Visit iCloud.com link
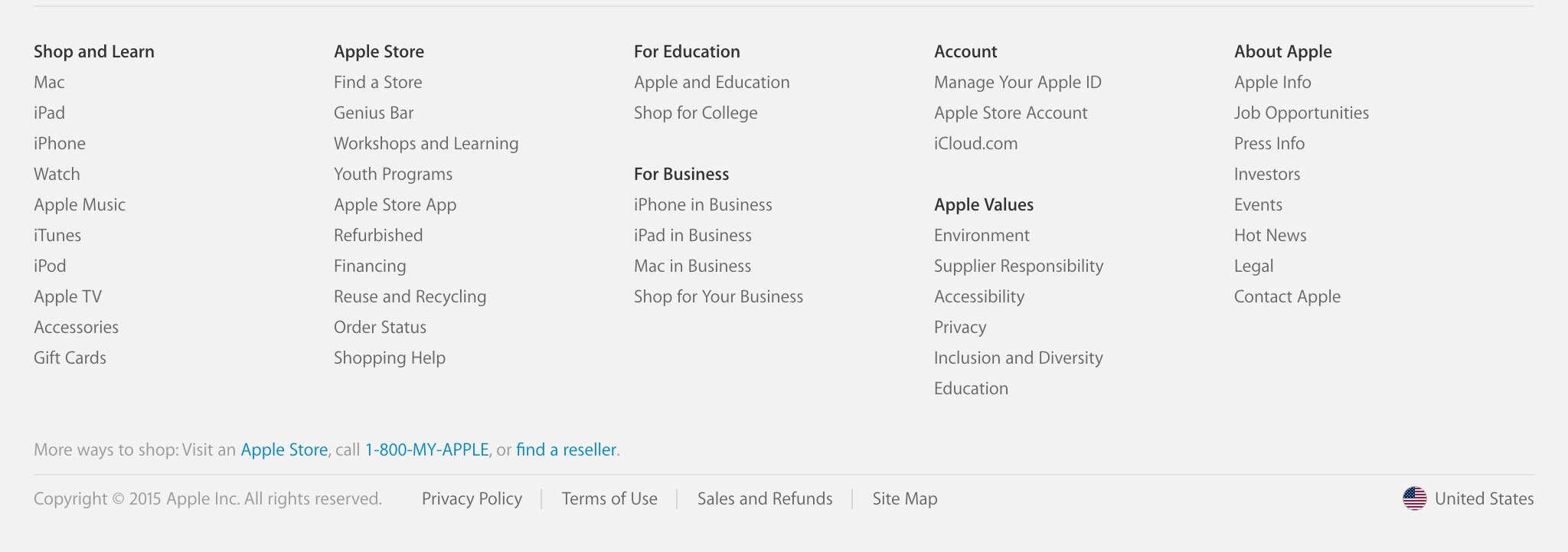 click(x=976, y=144)
